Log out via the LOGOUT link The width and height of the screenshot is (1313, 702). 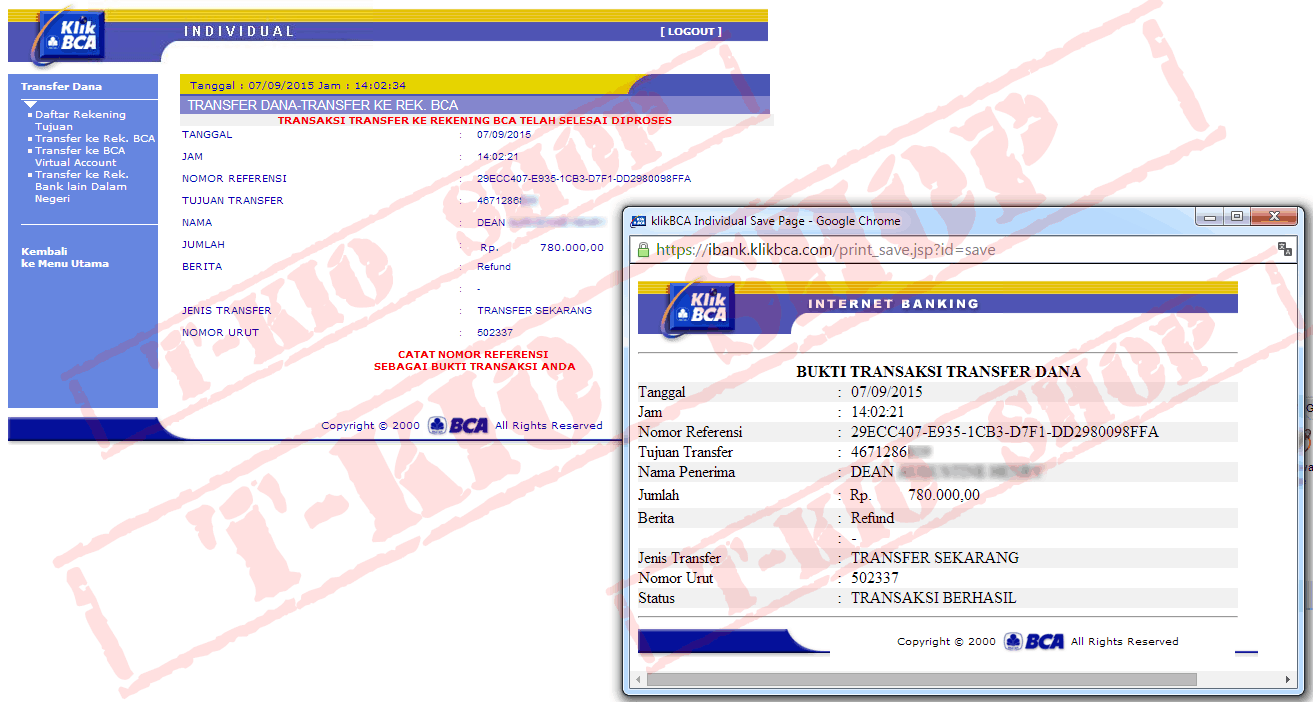690,32
